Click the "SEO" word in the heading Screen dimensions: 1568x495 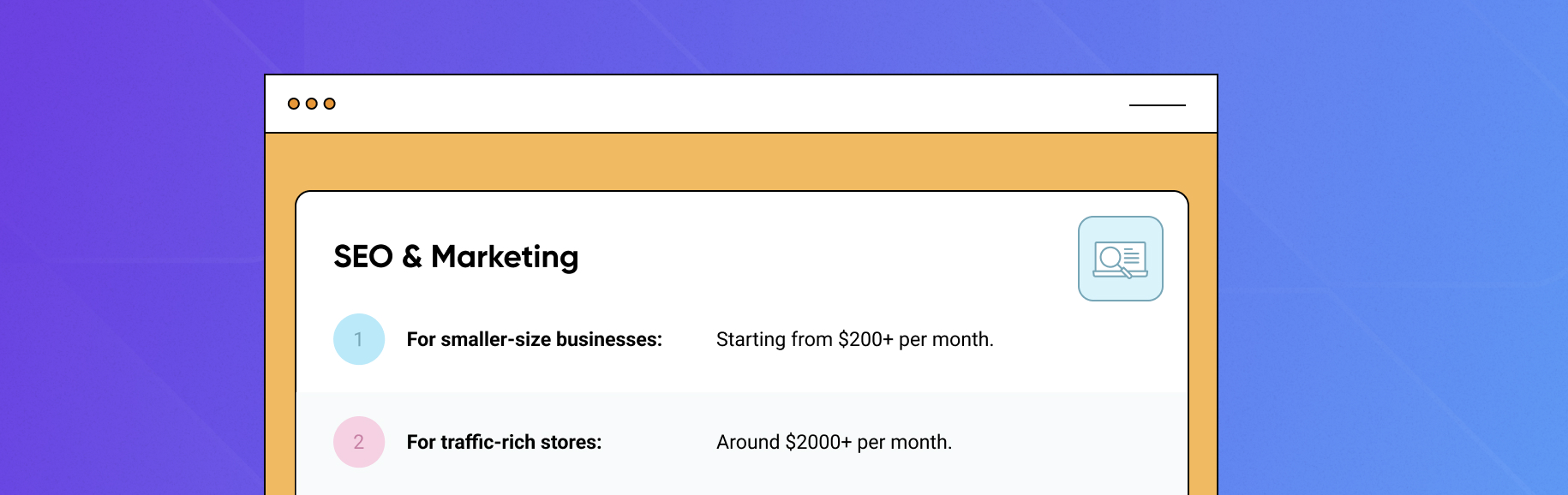tap(363, 257)
